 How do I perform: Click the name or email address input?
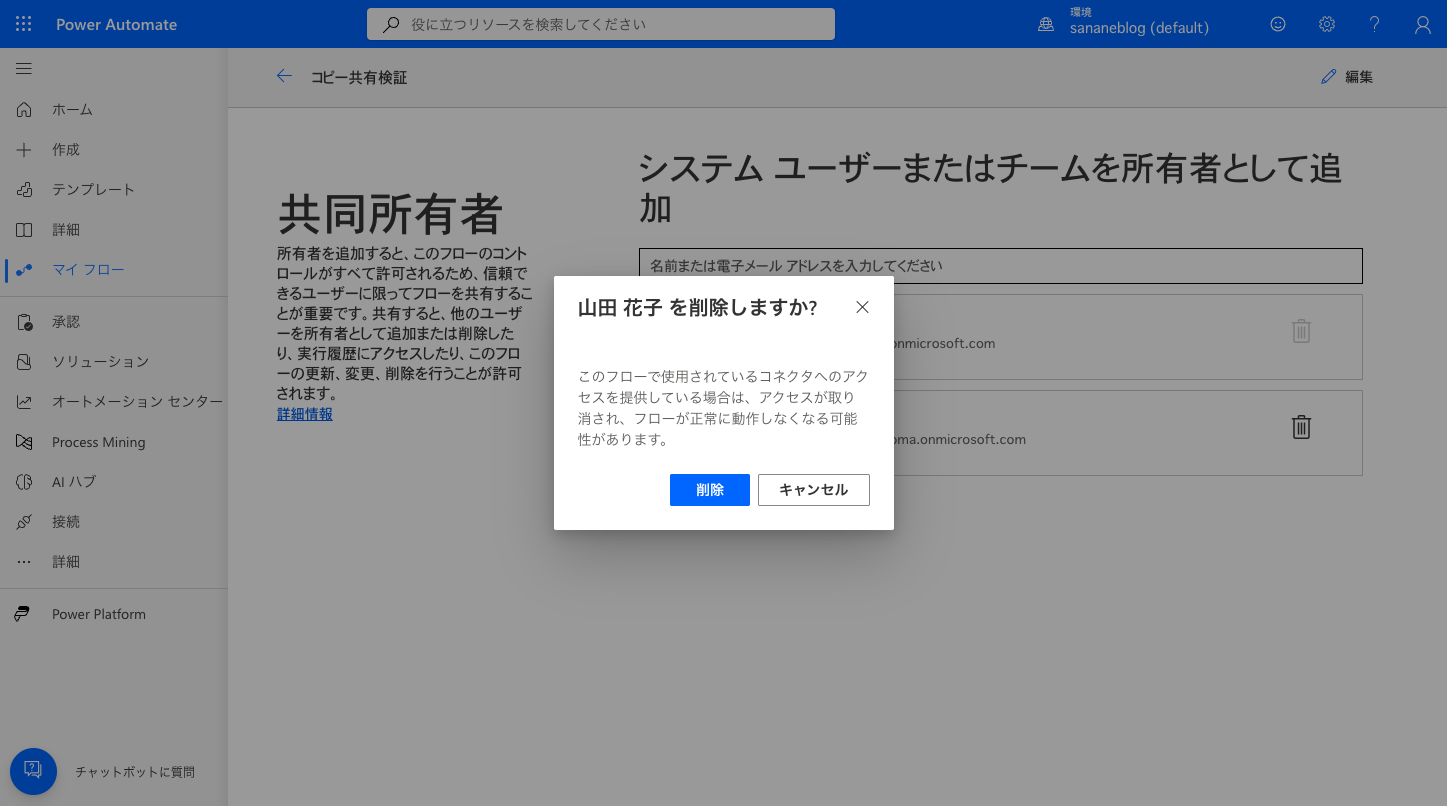pyautogui.click(x=1001, y=266)
